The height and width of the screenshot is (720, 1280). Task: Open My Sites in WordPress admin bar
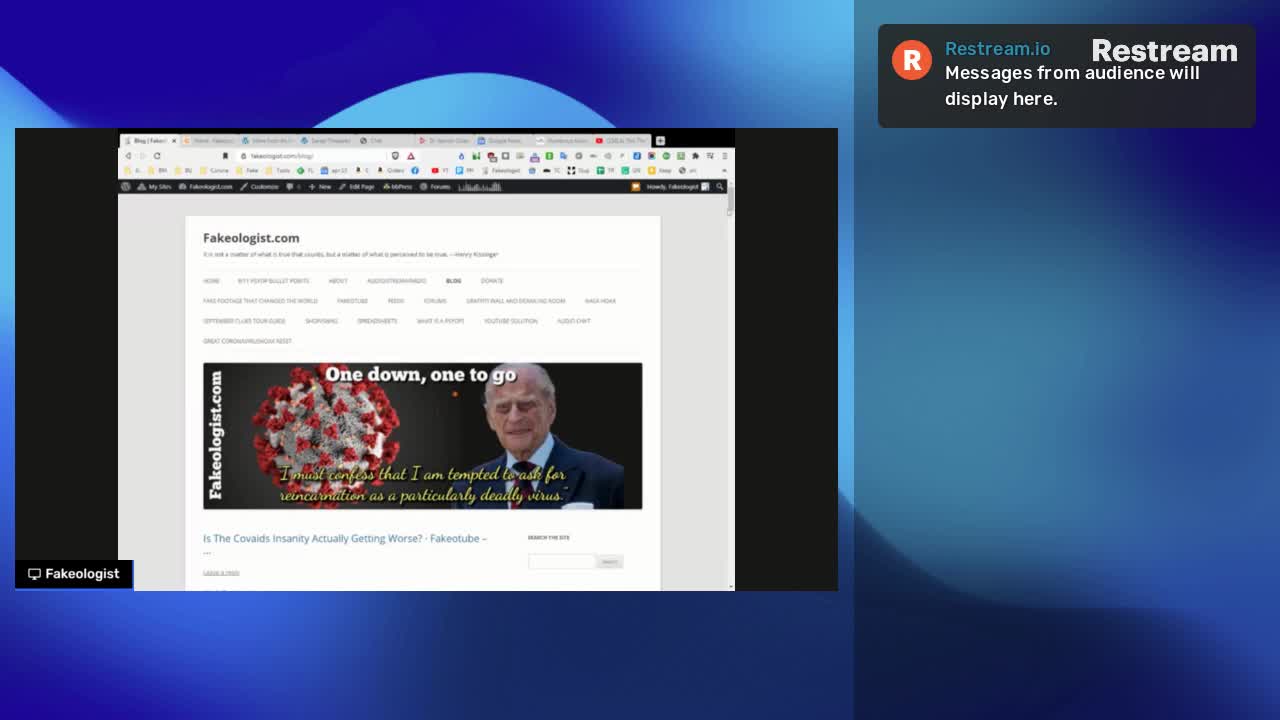[x=155, y=187]
